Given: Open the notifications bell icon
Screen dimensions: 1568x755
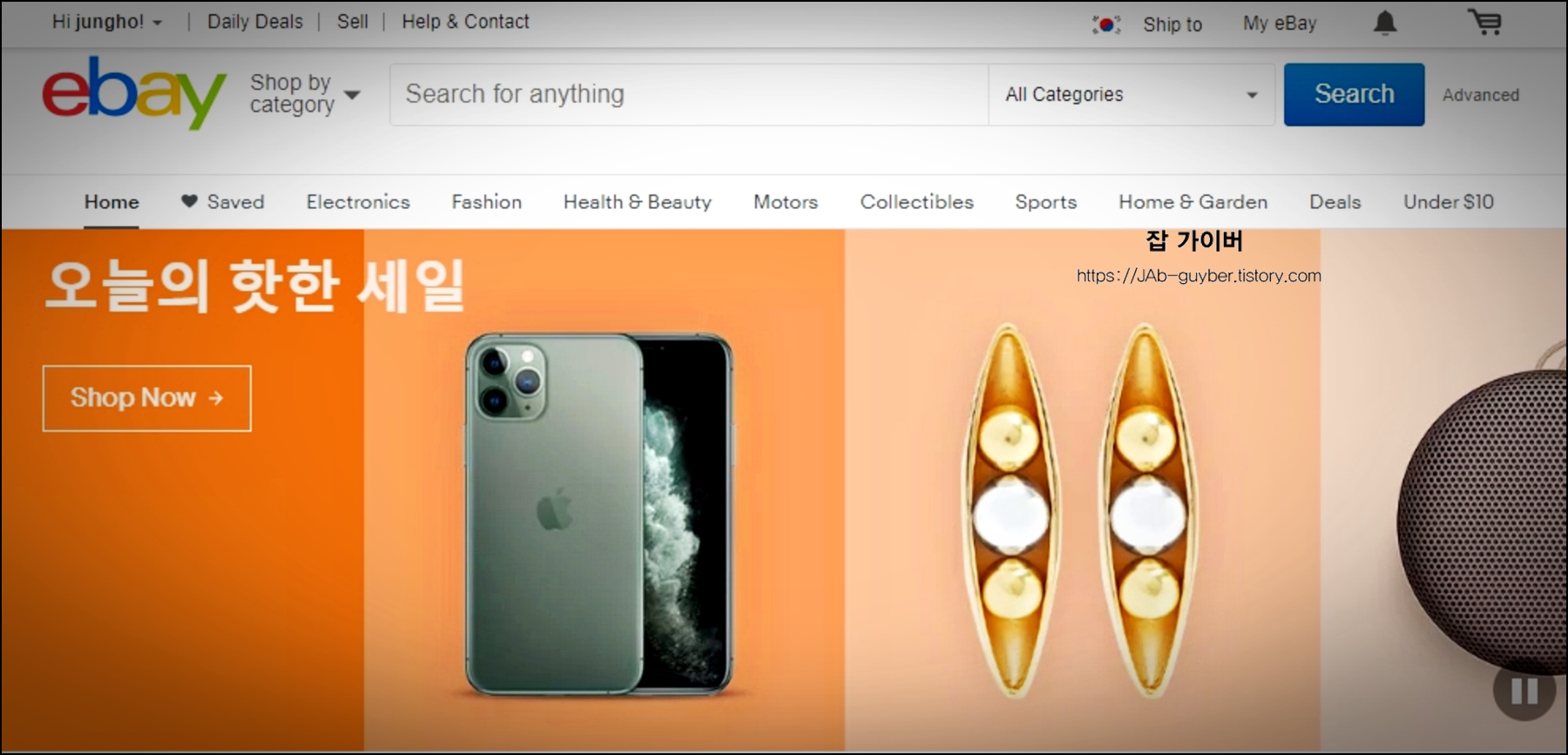Looking at the screenshot, I should [1385, 23].
